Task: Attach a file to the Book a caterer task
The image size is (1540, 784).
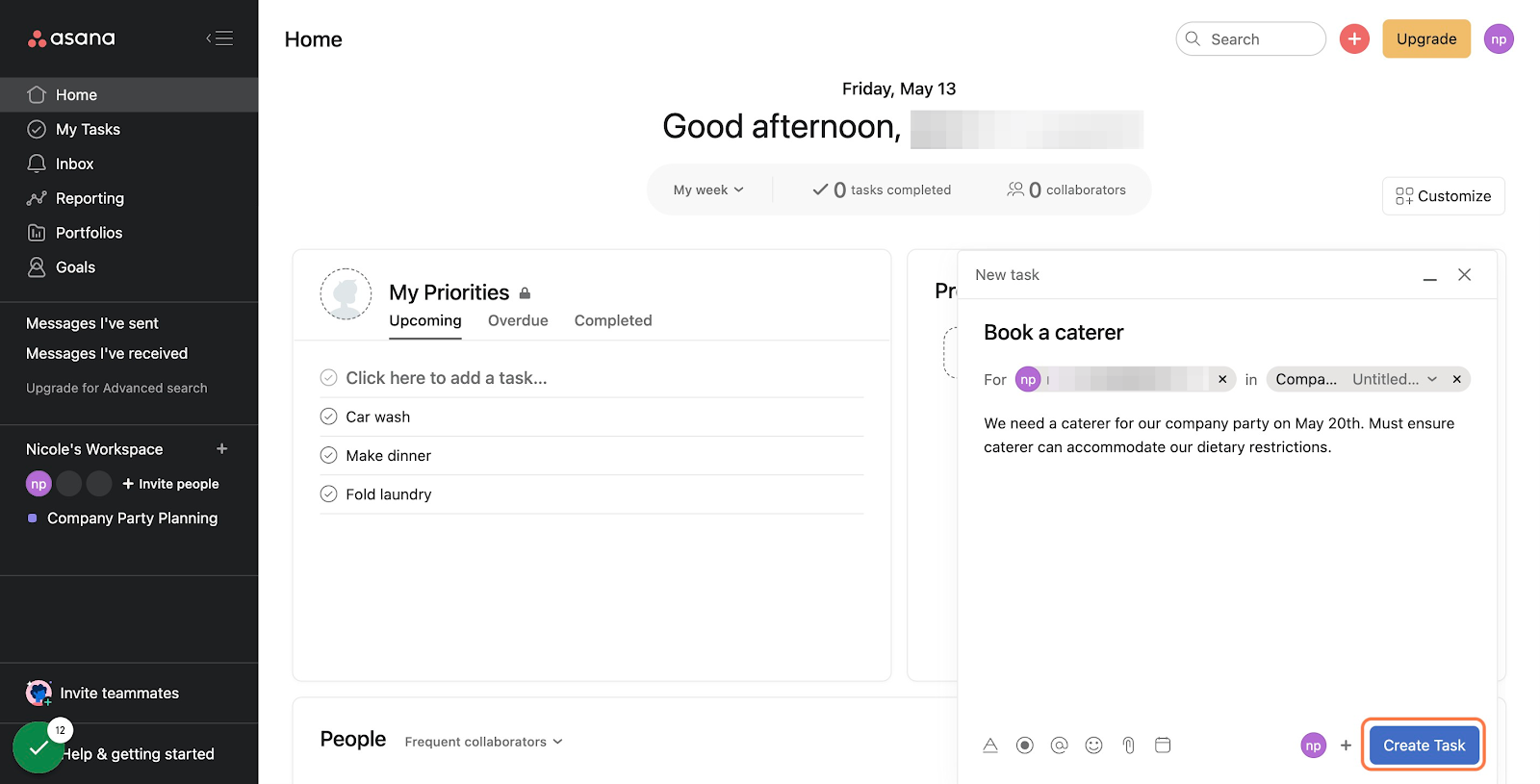Action: tap(1128, 745)
